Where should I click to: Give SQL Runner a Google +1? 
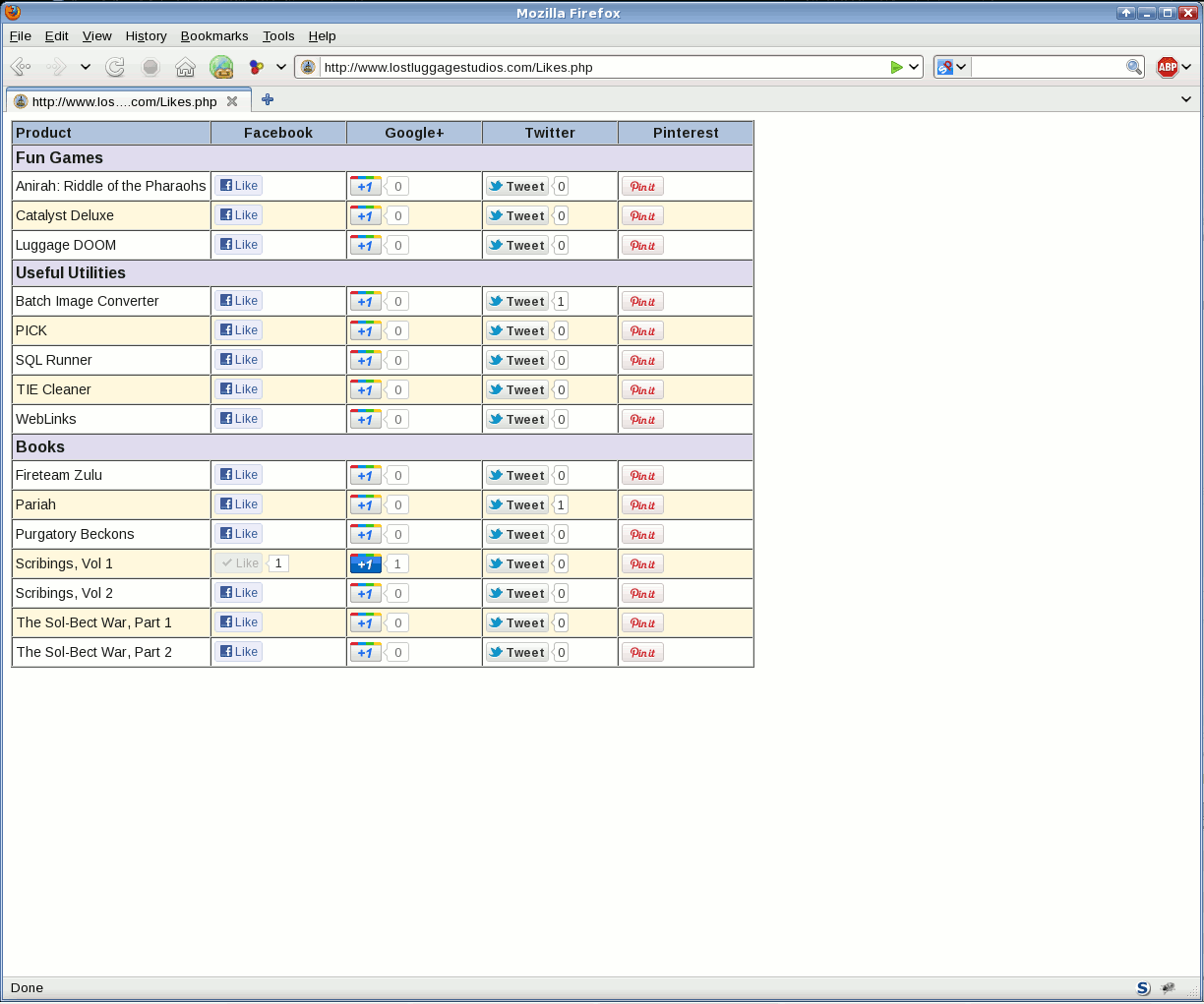366,360
